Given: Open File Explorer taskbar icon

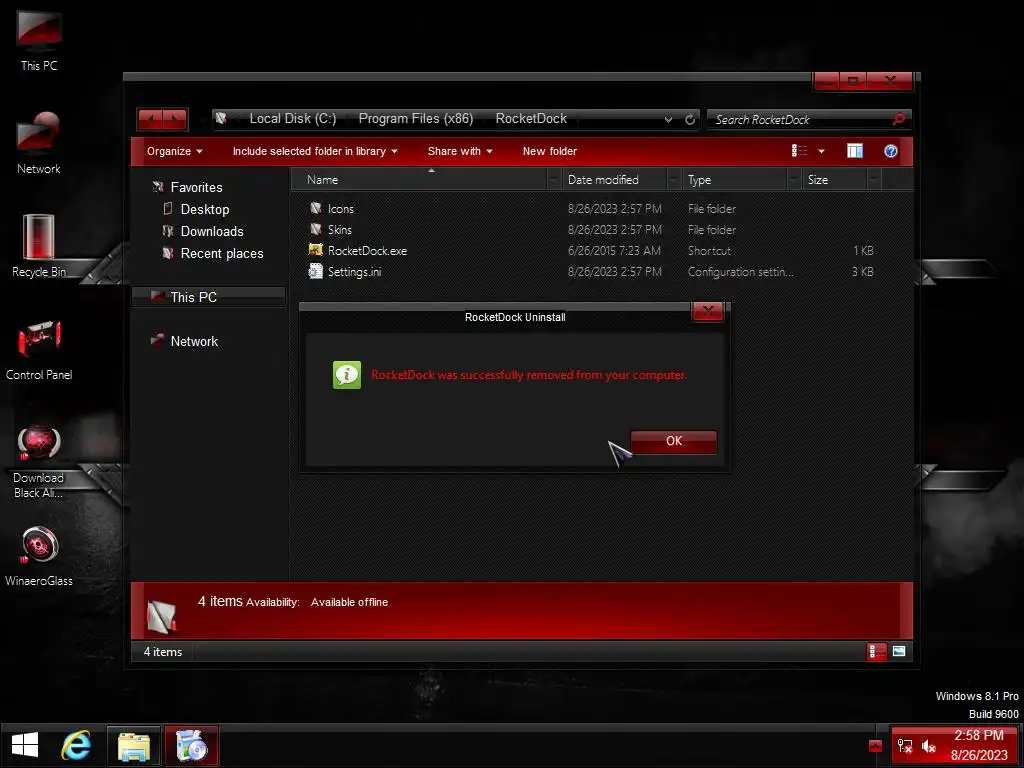Looking at the screenshot, I should coord(133,745).
